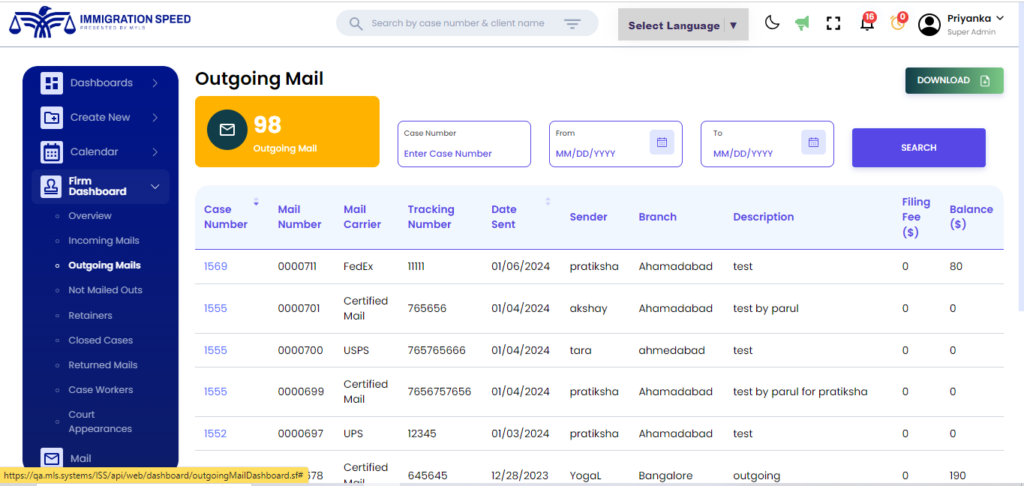This screenshot has width=1024, height=486.
Task: Click the user avatar icon
Action: coord(929,24)
